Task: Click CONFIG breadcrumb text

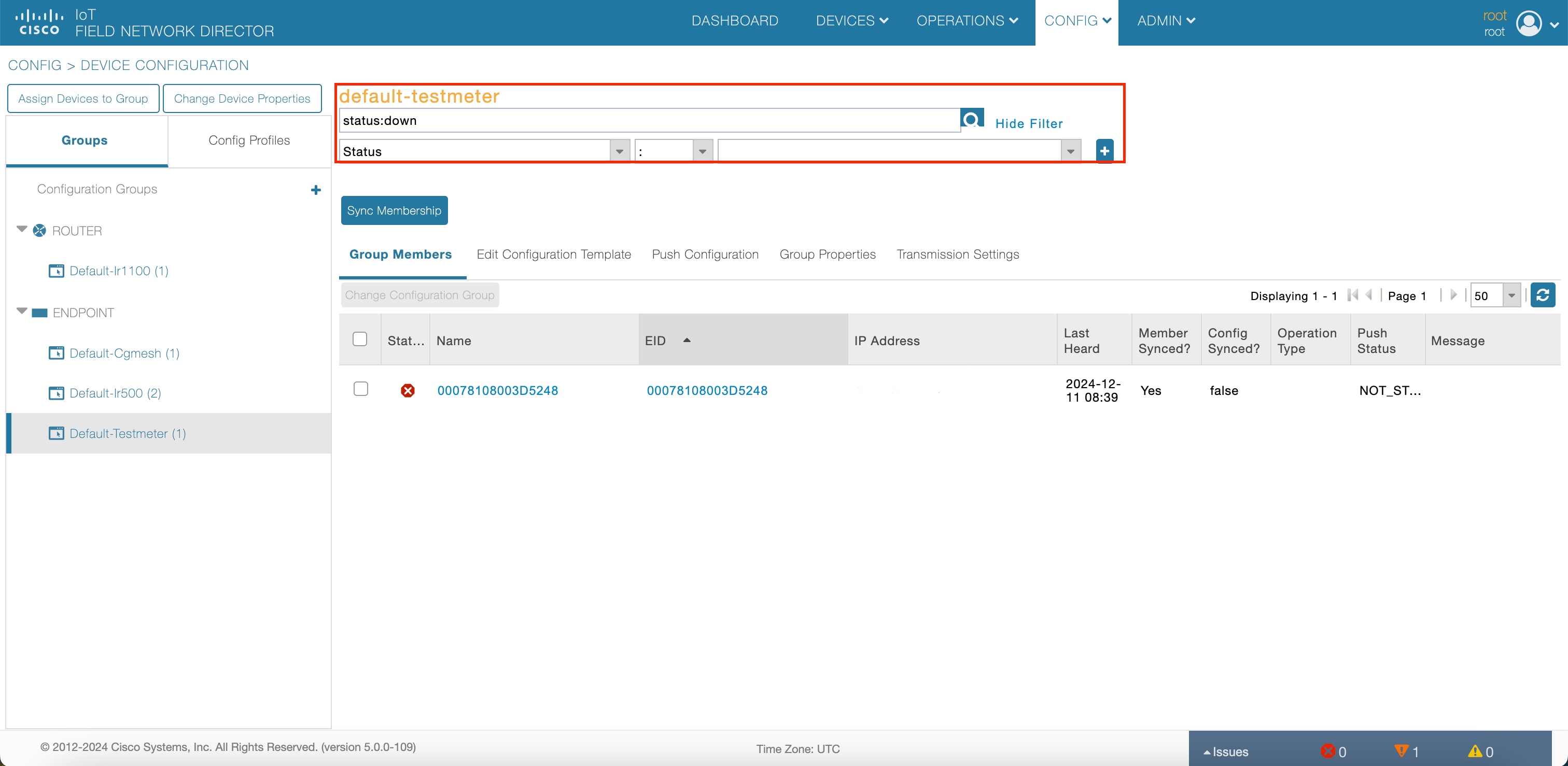Action: click(x=35, y=65)
